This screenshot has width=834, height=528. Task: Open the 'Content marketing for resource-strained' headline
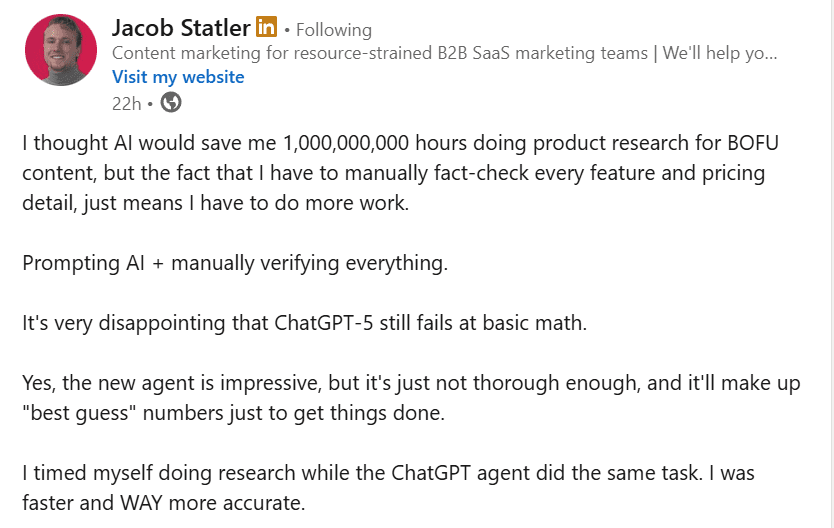tap(380, 53)
